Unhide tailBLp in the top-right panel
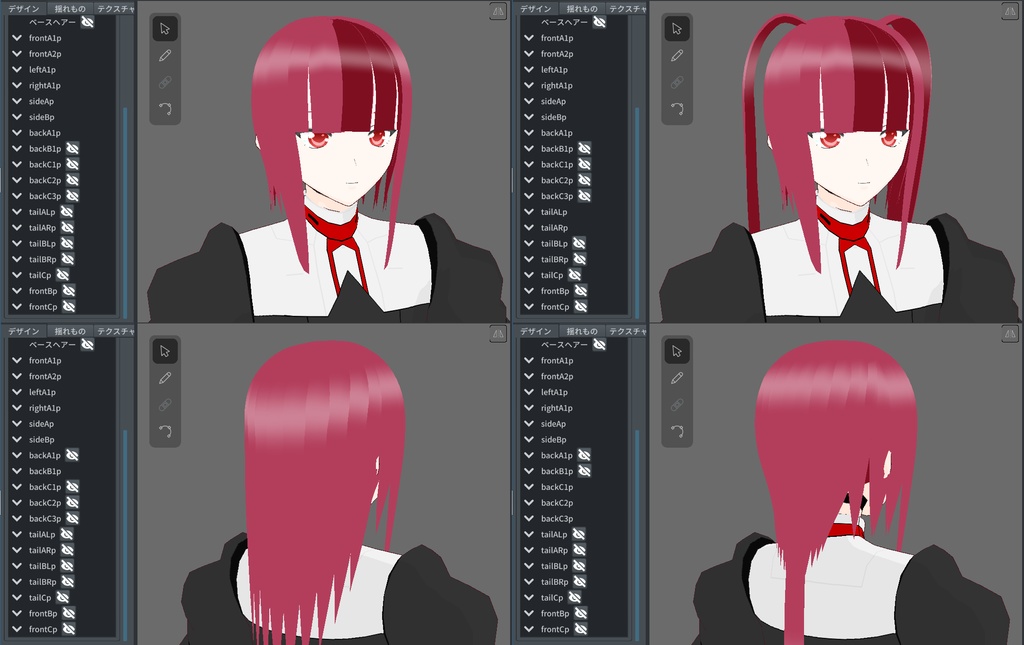Screen dimensions: 1024x645 (x=579, y=244)
